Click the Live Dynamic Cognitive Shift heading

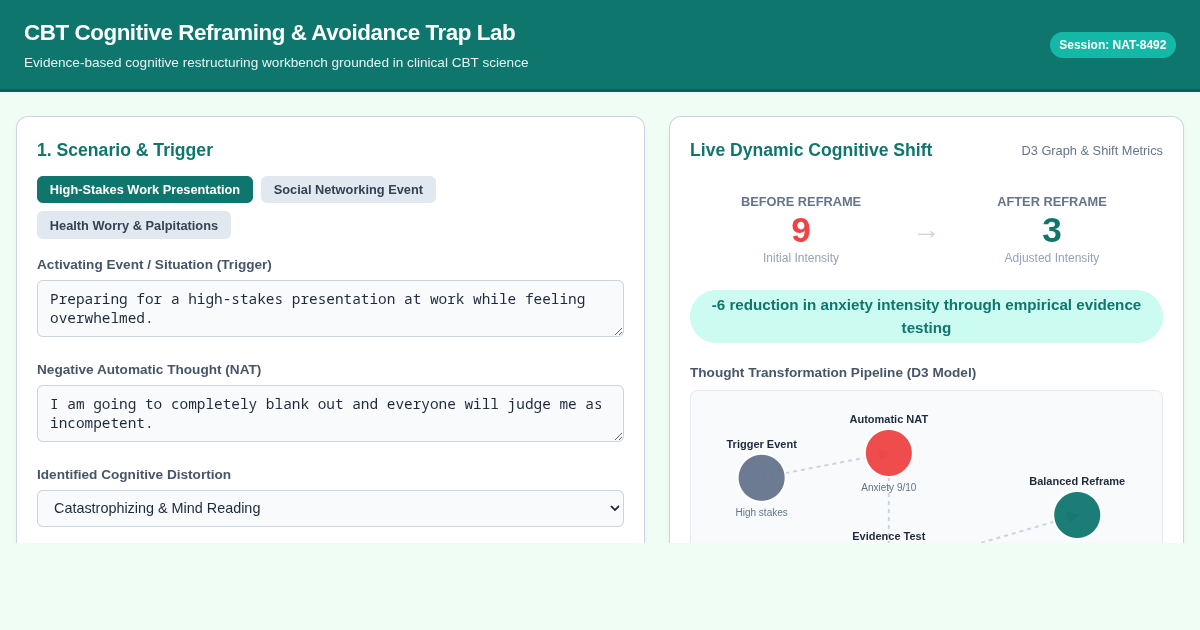811,150
